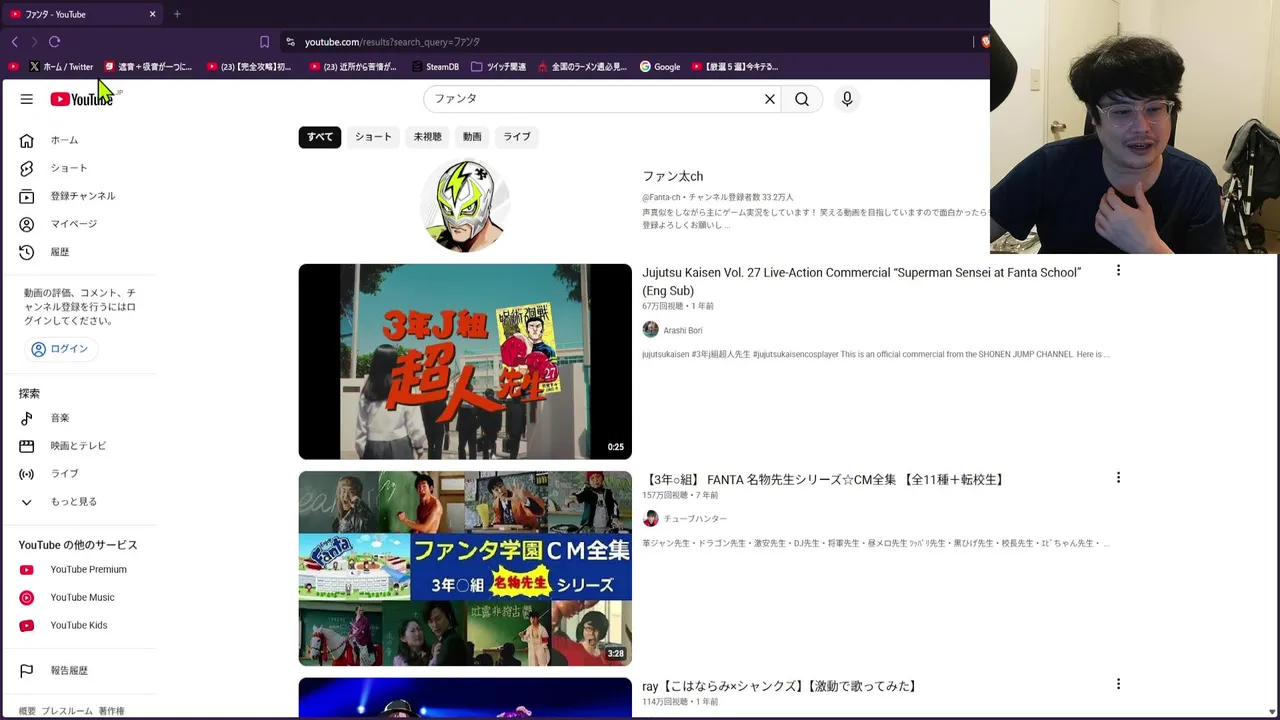
Task: Reload the page with the refresh icon
Action: point(54,42)
